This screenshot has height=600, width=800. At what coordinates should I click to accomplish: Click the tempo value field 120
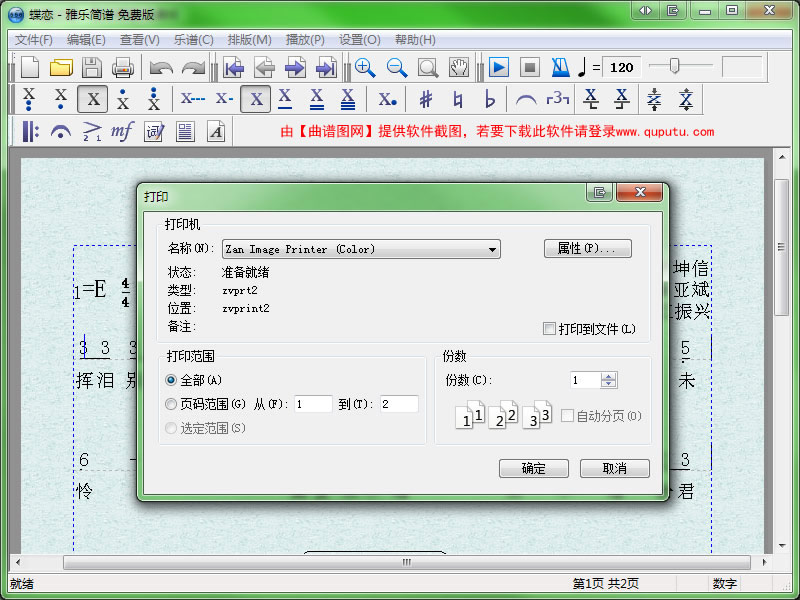(x=621, y=67)
